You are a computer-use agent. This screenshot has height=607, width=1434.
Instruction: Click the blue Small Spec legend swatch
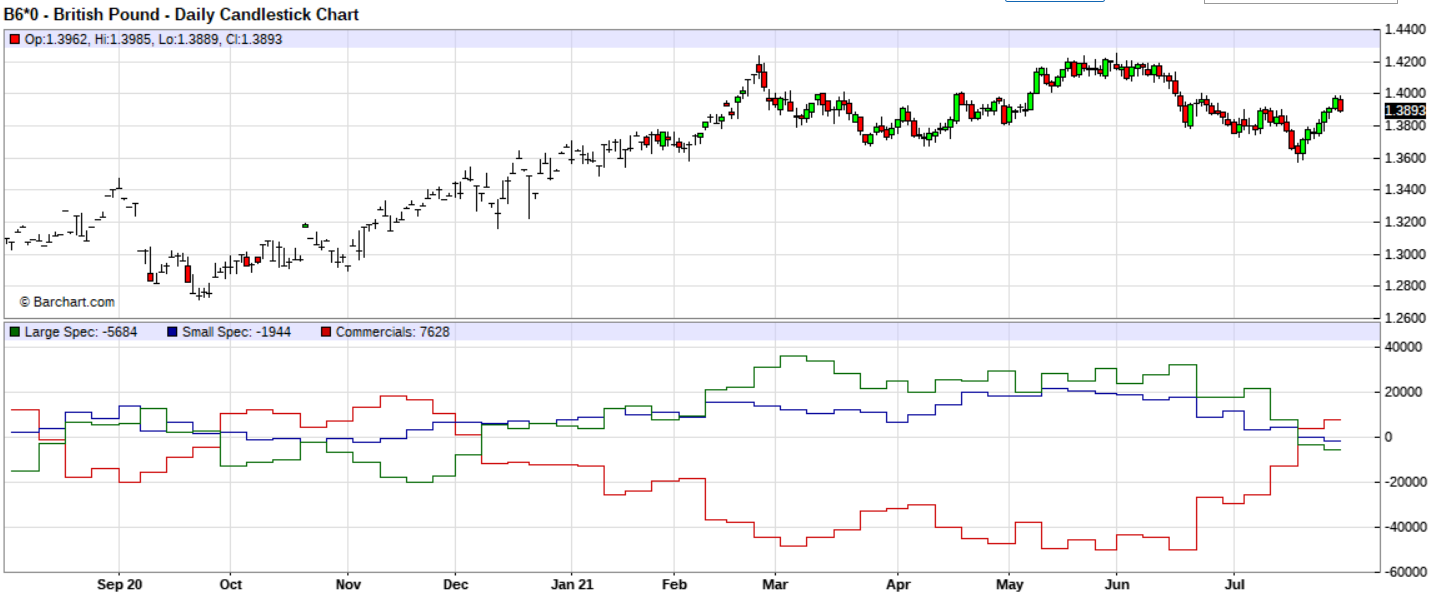pos(173,332)
